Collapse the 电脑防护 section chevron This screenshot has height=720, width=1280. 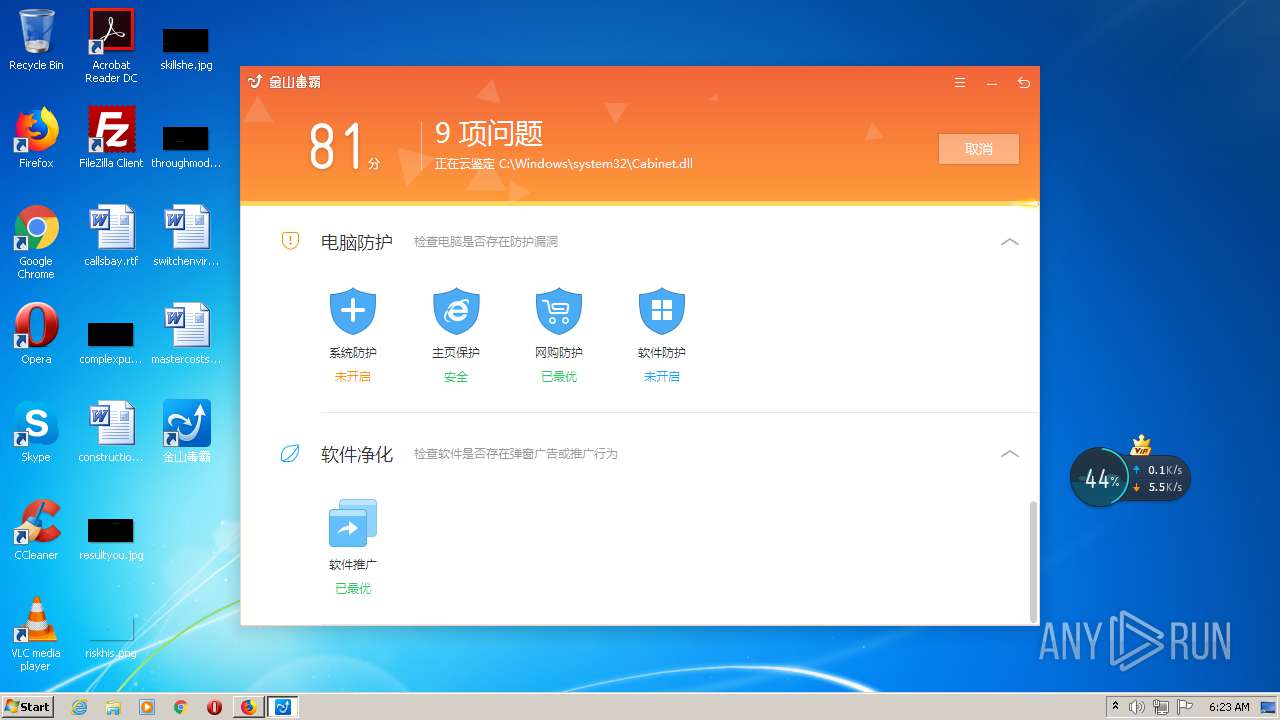click(1010, 242)
